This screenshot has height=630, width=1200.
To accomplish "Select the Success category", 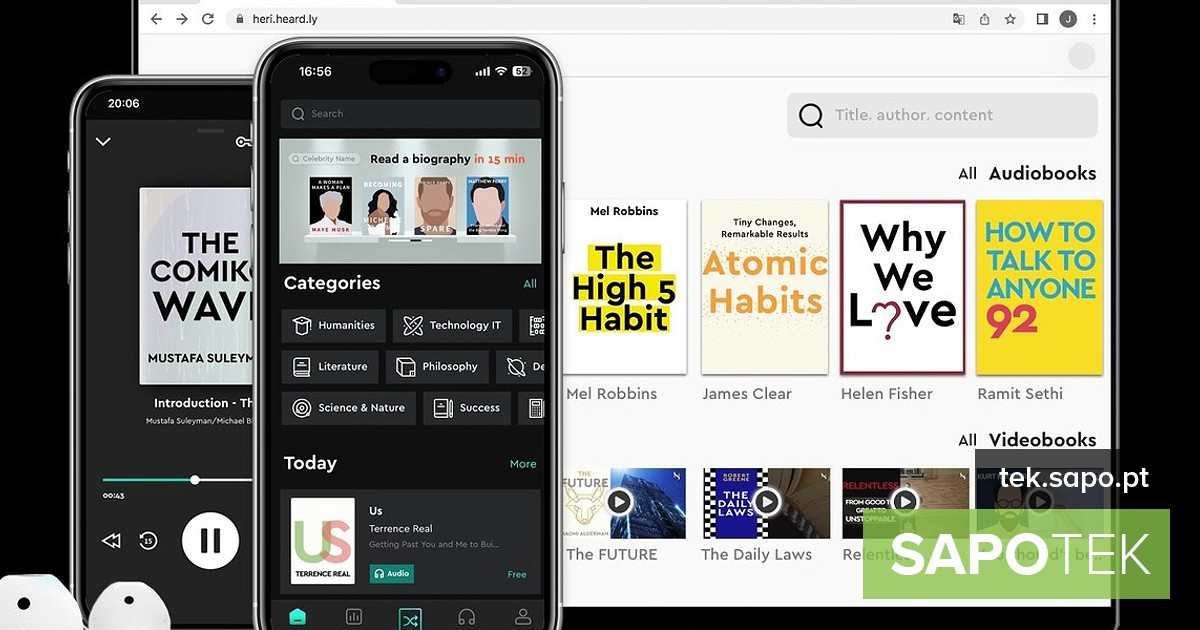I will coord(467,408).
